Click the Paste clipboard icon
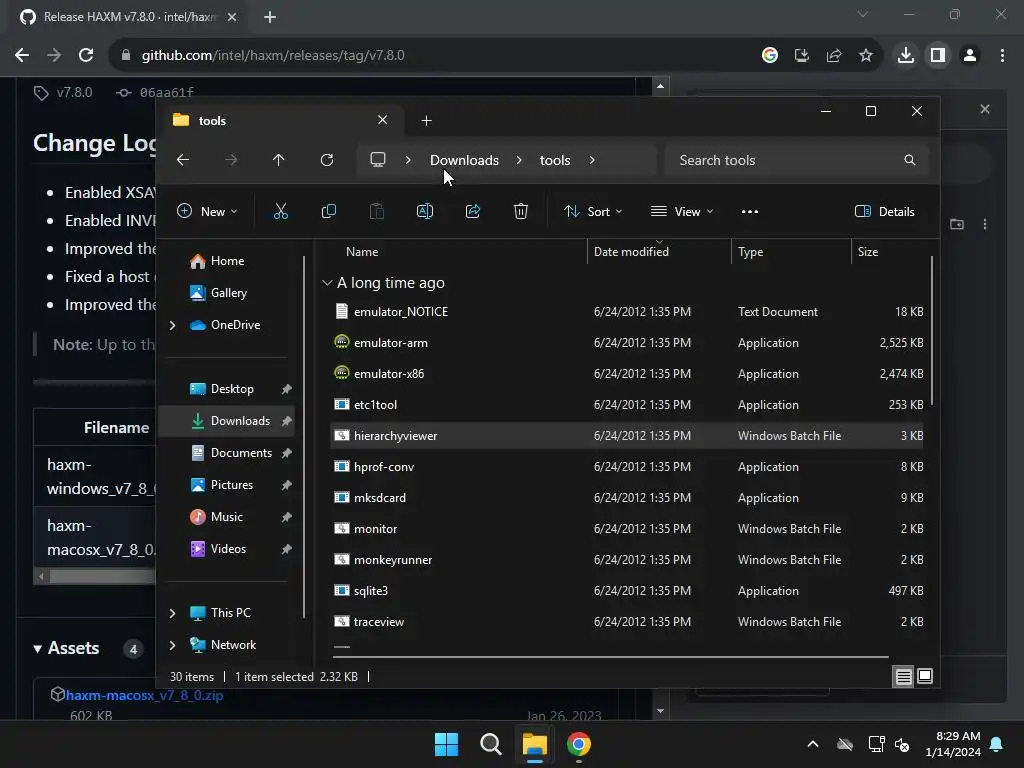Image resolution: width=1024 pixels, height=768 pixels. point(377,211)
